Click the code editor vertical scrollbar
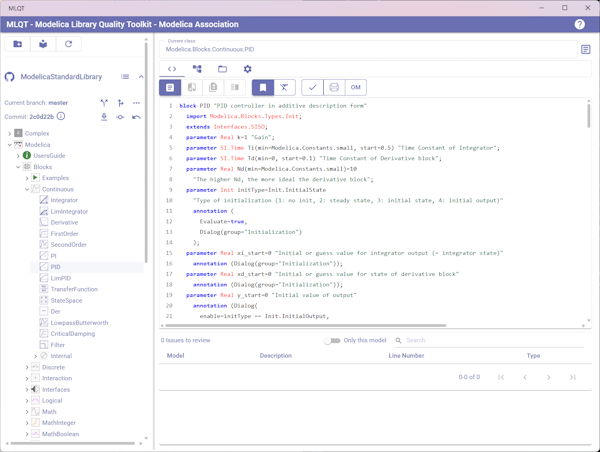 589,116
